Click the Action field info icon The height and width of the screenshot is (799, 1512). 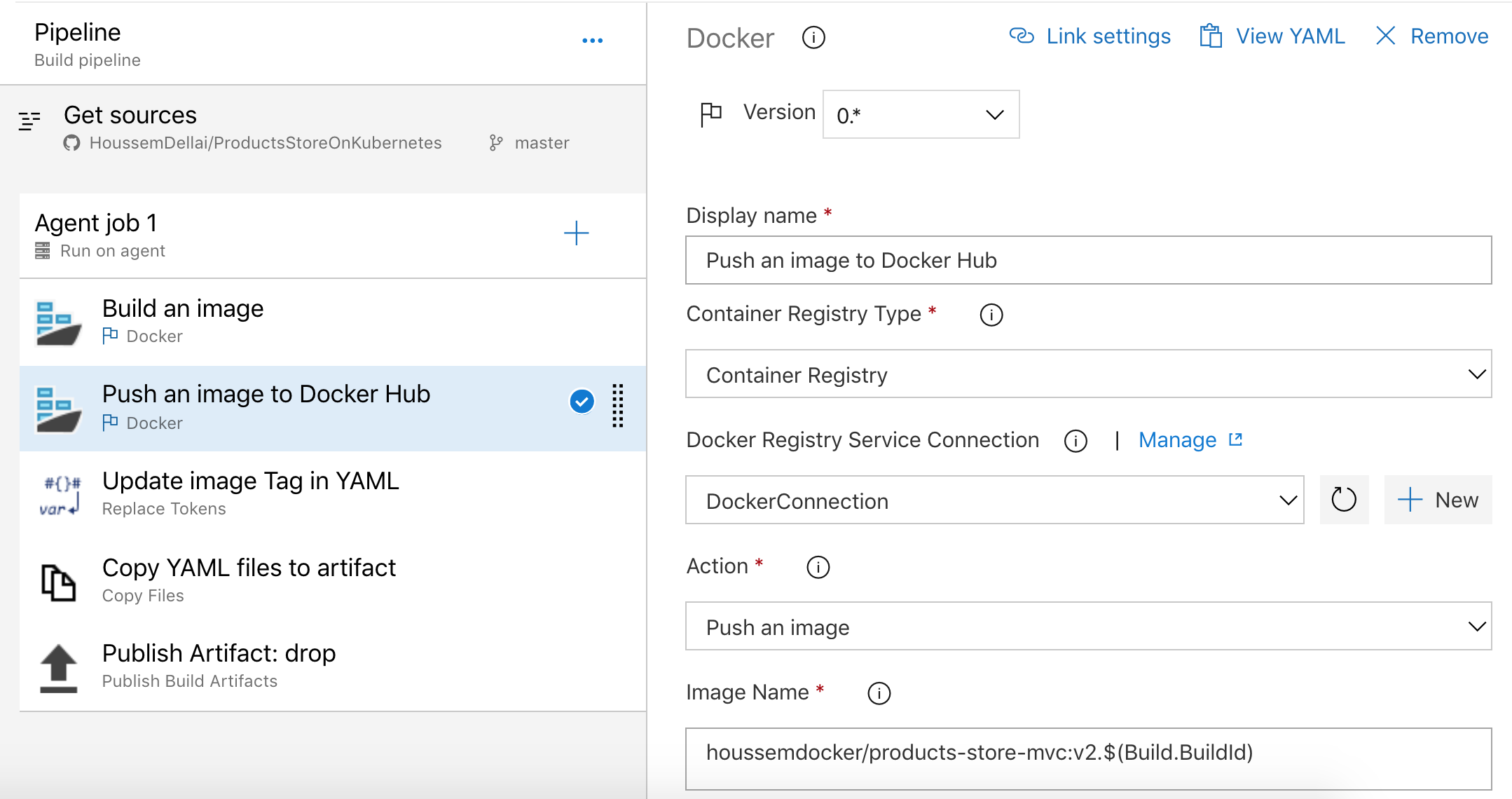point(818,567)
